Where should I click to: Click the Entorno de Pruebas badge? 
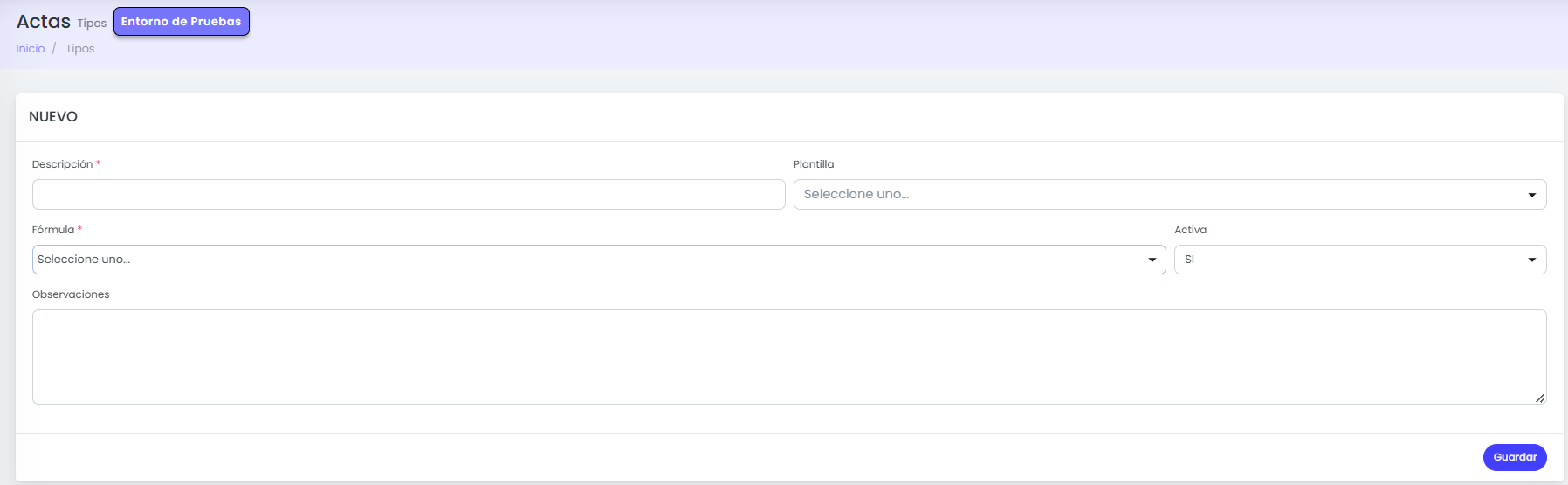(182, 22)
